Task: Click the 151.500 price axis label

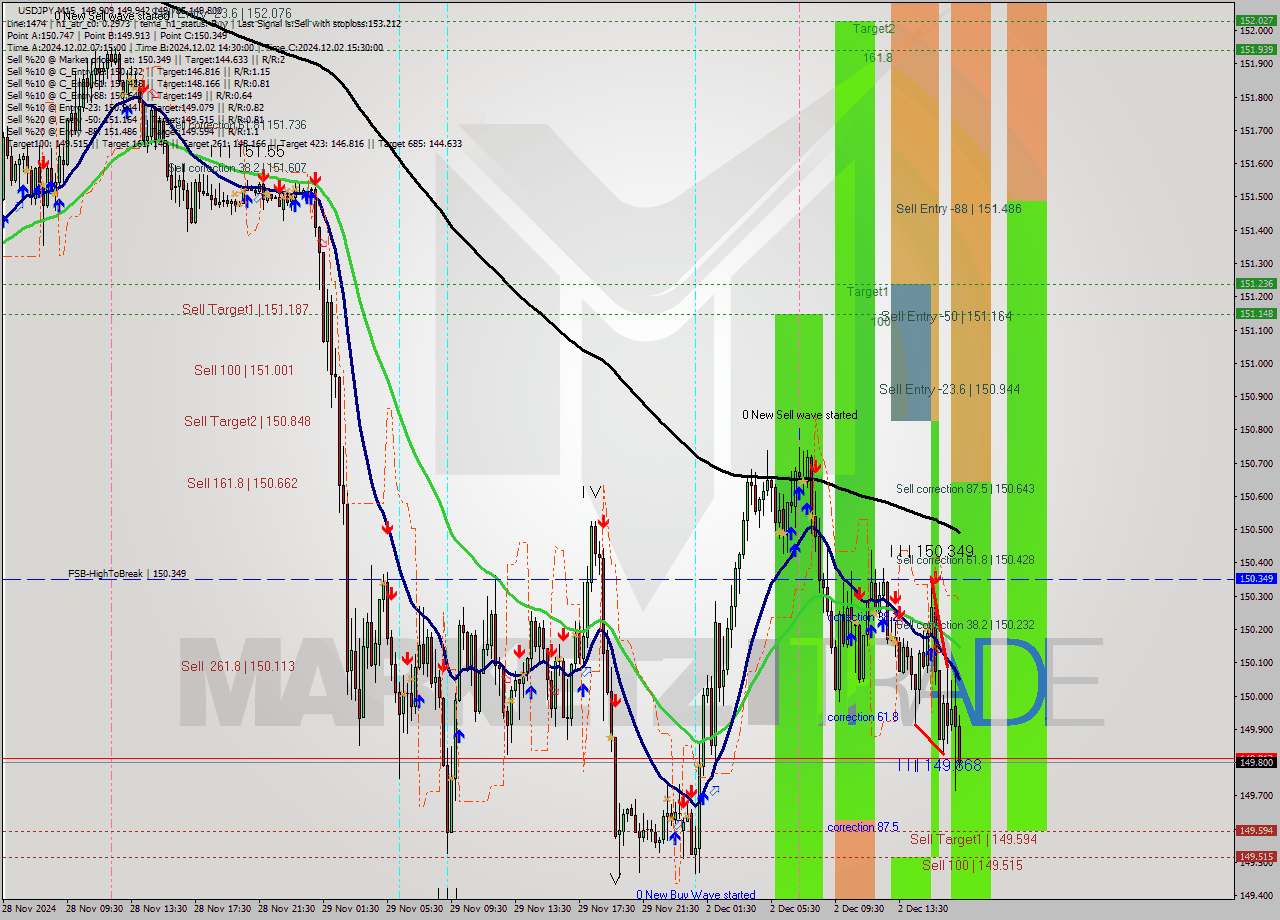Action: (x=1256, y=197)
